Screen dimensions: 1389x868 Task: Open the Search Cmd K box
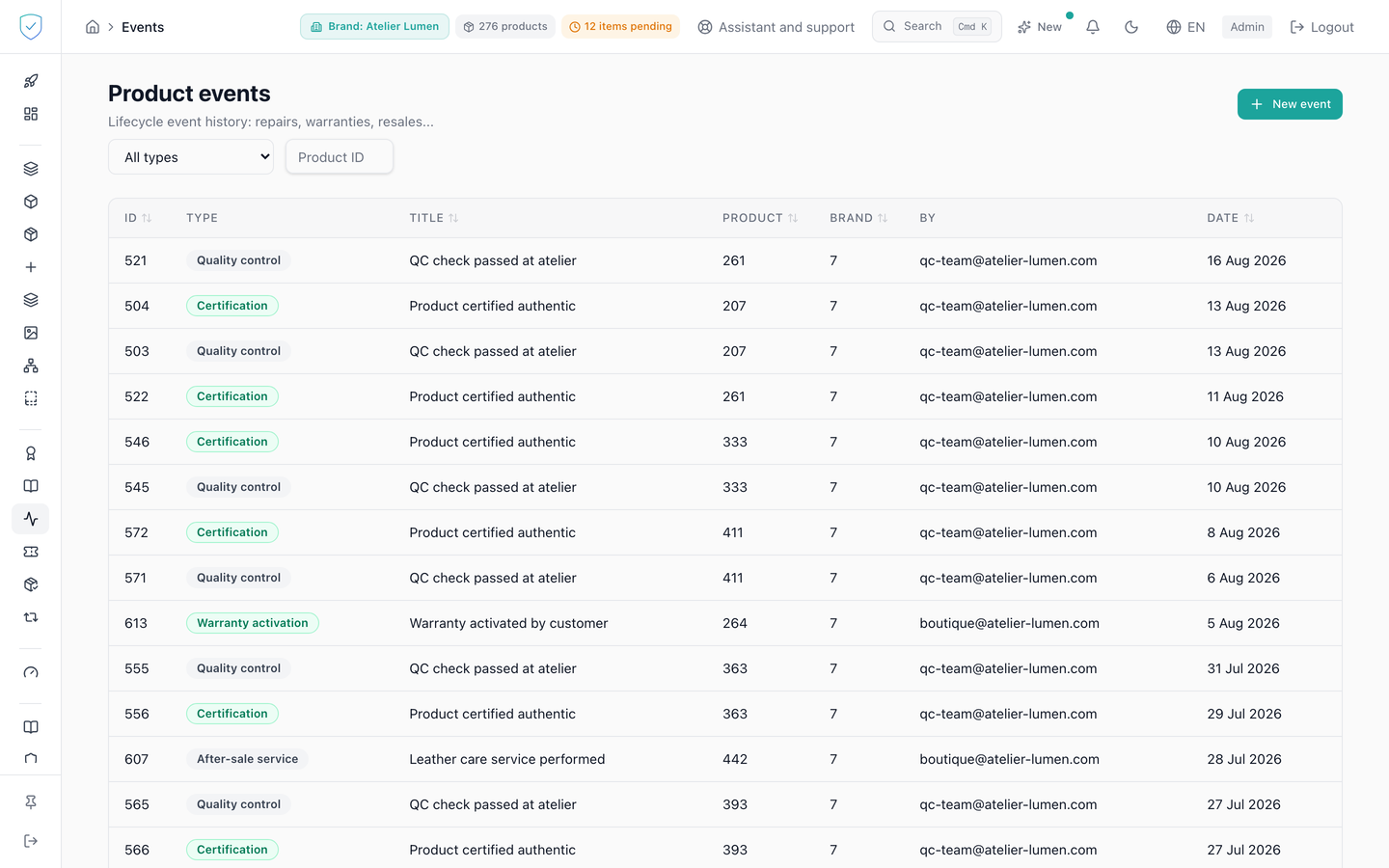pos(937,27)
